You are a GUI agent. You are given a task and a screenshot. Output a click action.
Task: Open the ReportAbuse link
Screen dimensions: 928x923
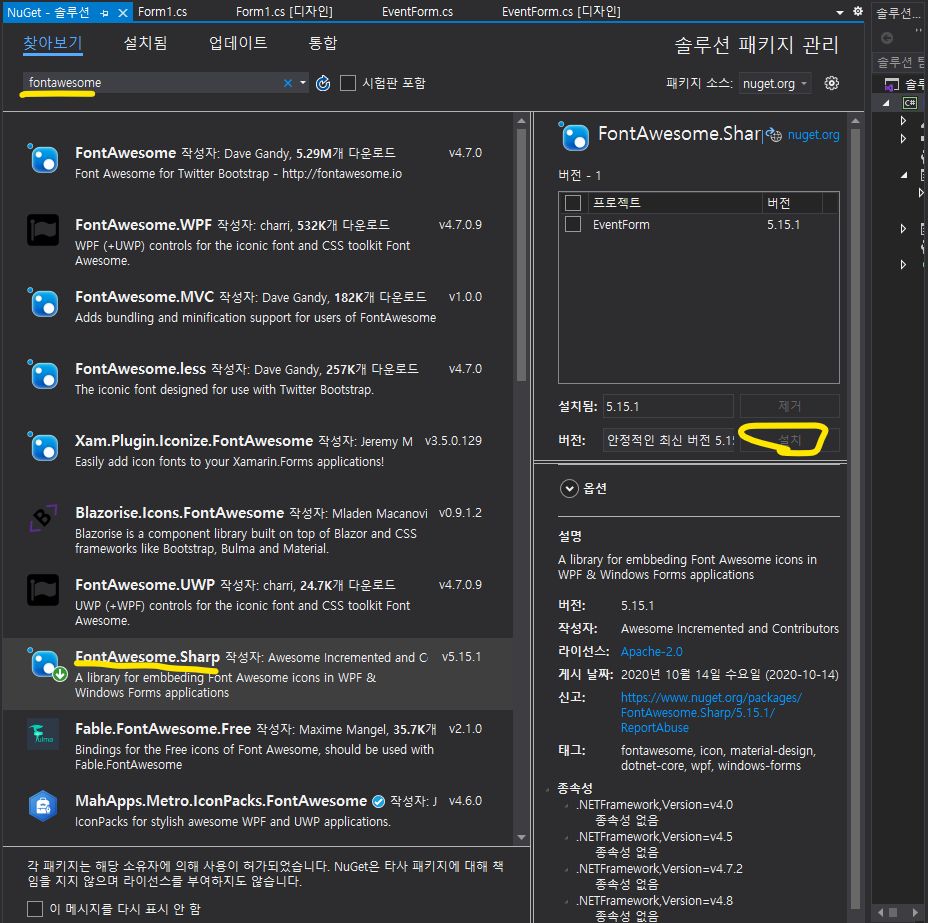[711, 713]
